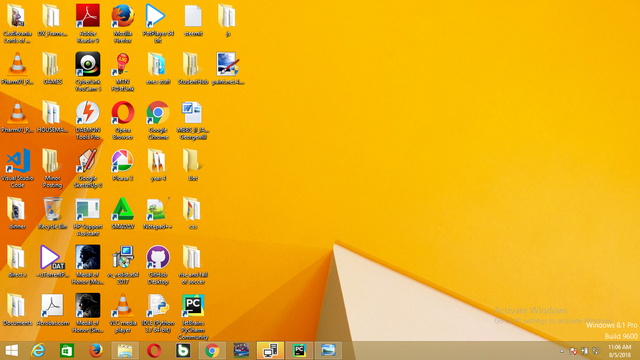
Task: Select the Visual Studio Code shortcut
Action: click(17, 168)
